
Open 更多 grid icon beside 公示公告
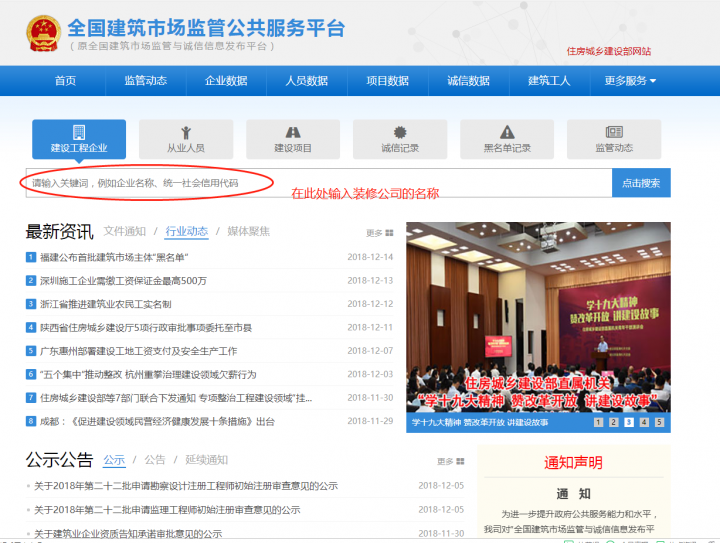pos(451,462)
